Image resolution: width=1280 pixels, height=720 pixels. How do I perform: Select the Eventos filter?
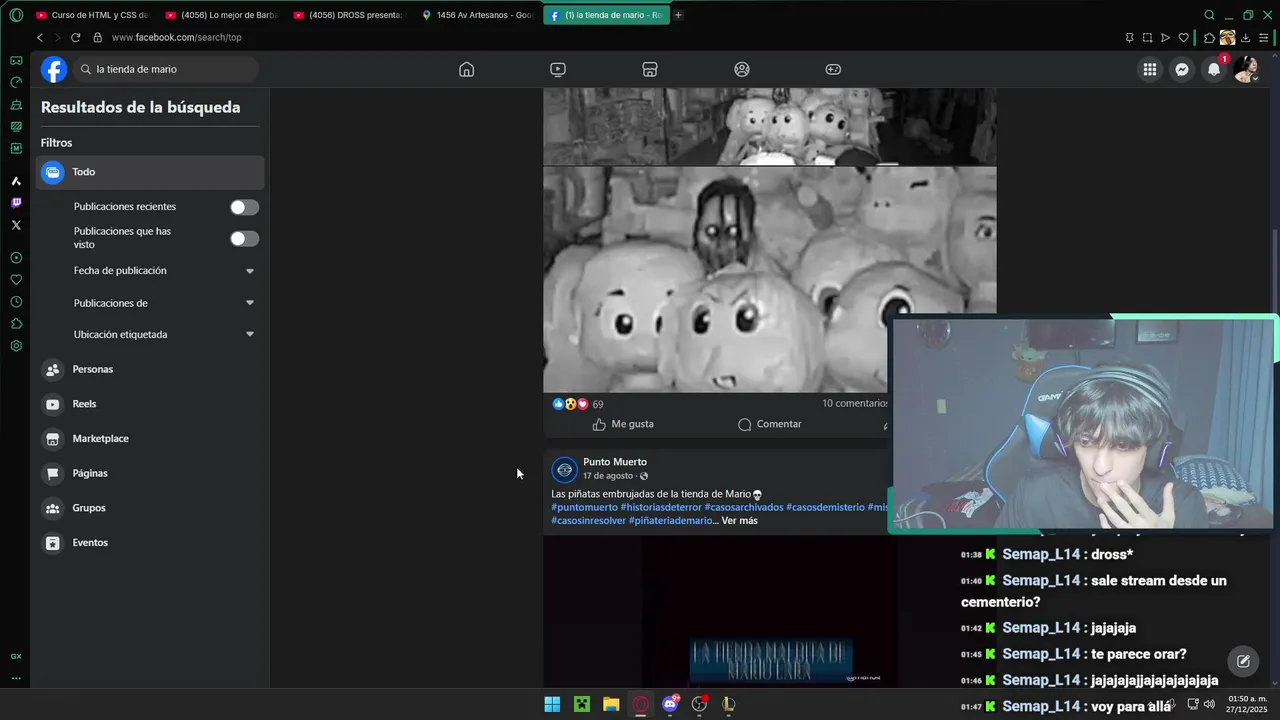point(150,542)
